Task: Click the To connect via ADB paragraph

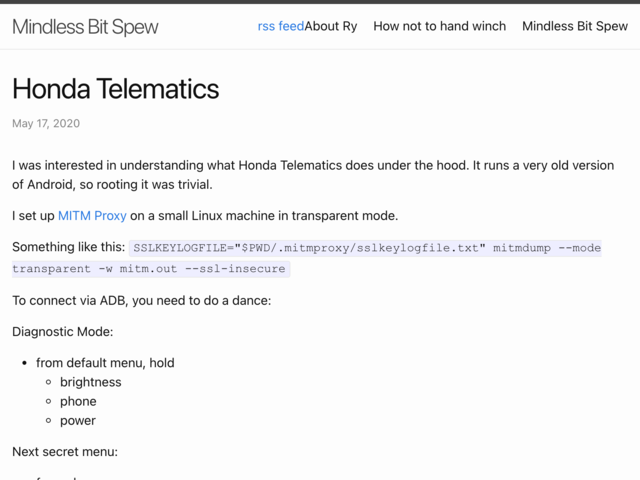Action: (142, 300)
